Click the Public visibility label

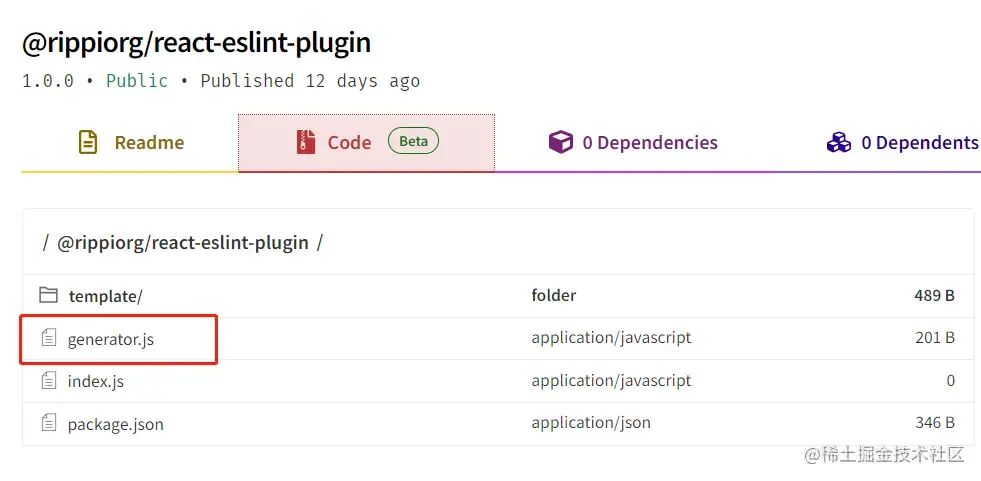pos(137,81)
